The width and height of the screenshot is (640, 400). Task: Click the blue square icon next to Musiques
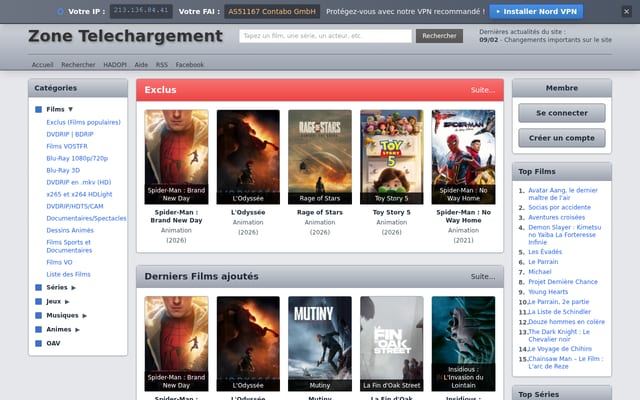tap(38, 315)
